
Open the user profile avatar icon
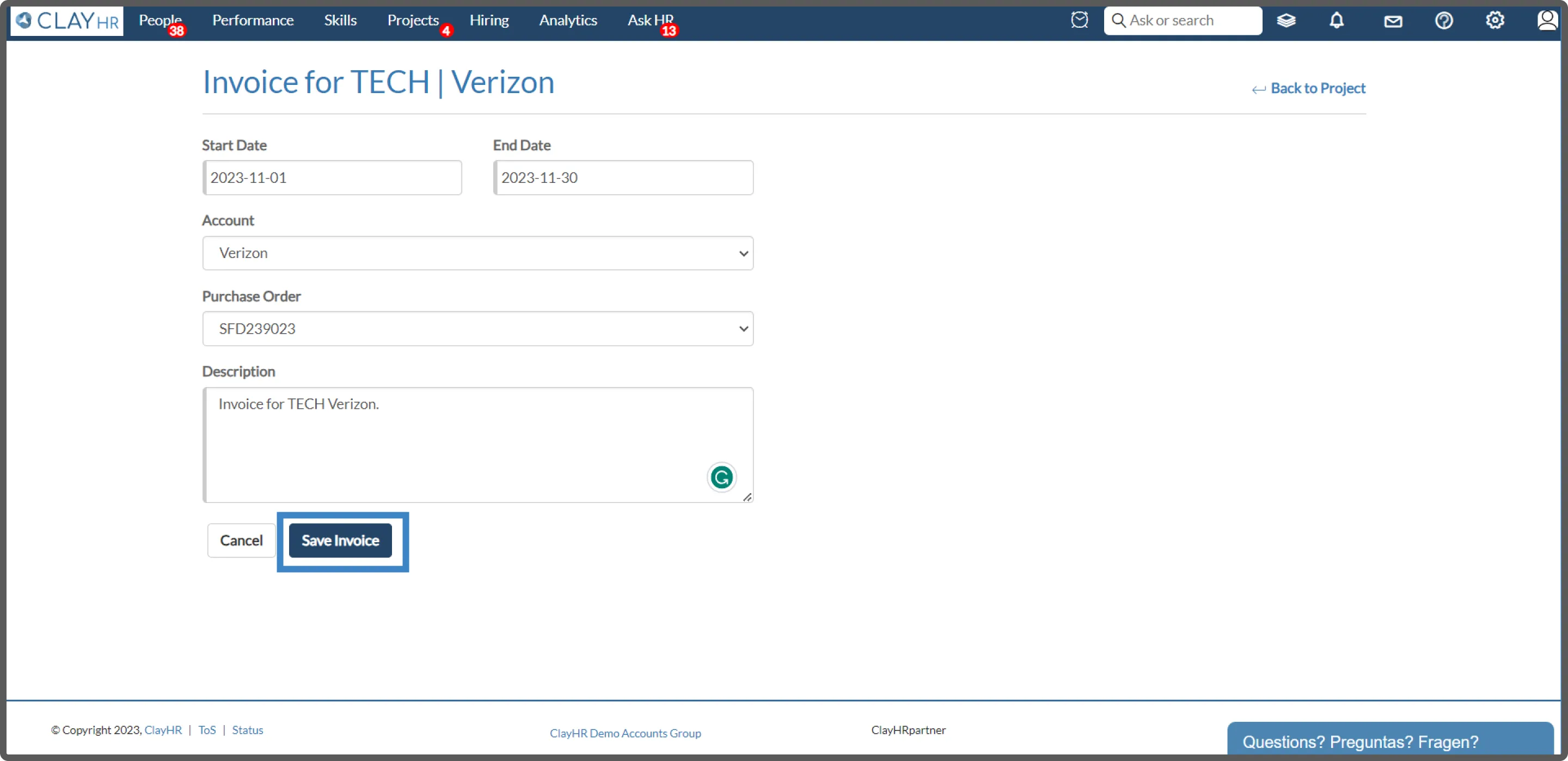(1547, 21)
